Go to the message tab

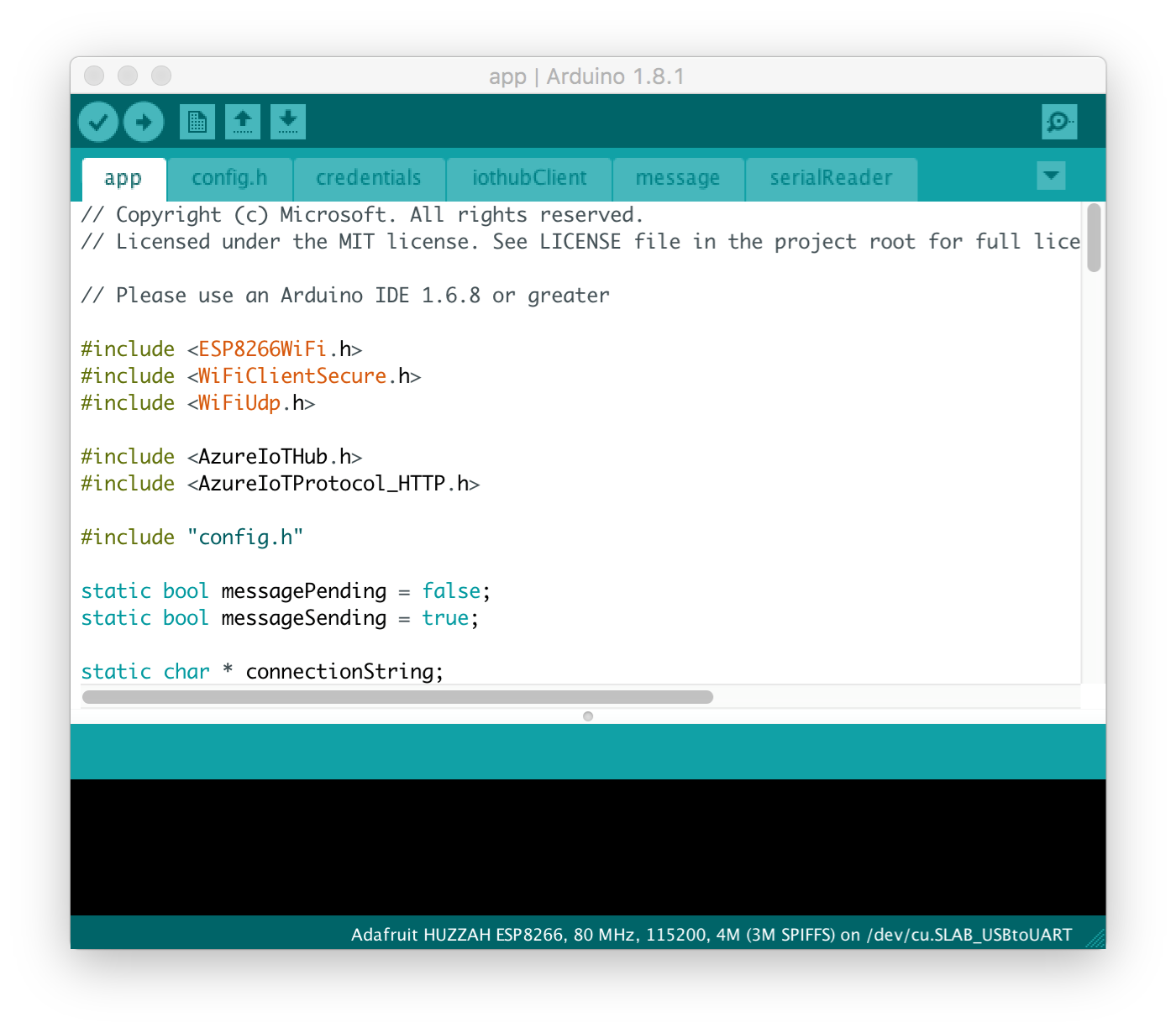(x=678, y=179)
